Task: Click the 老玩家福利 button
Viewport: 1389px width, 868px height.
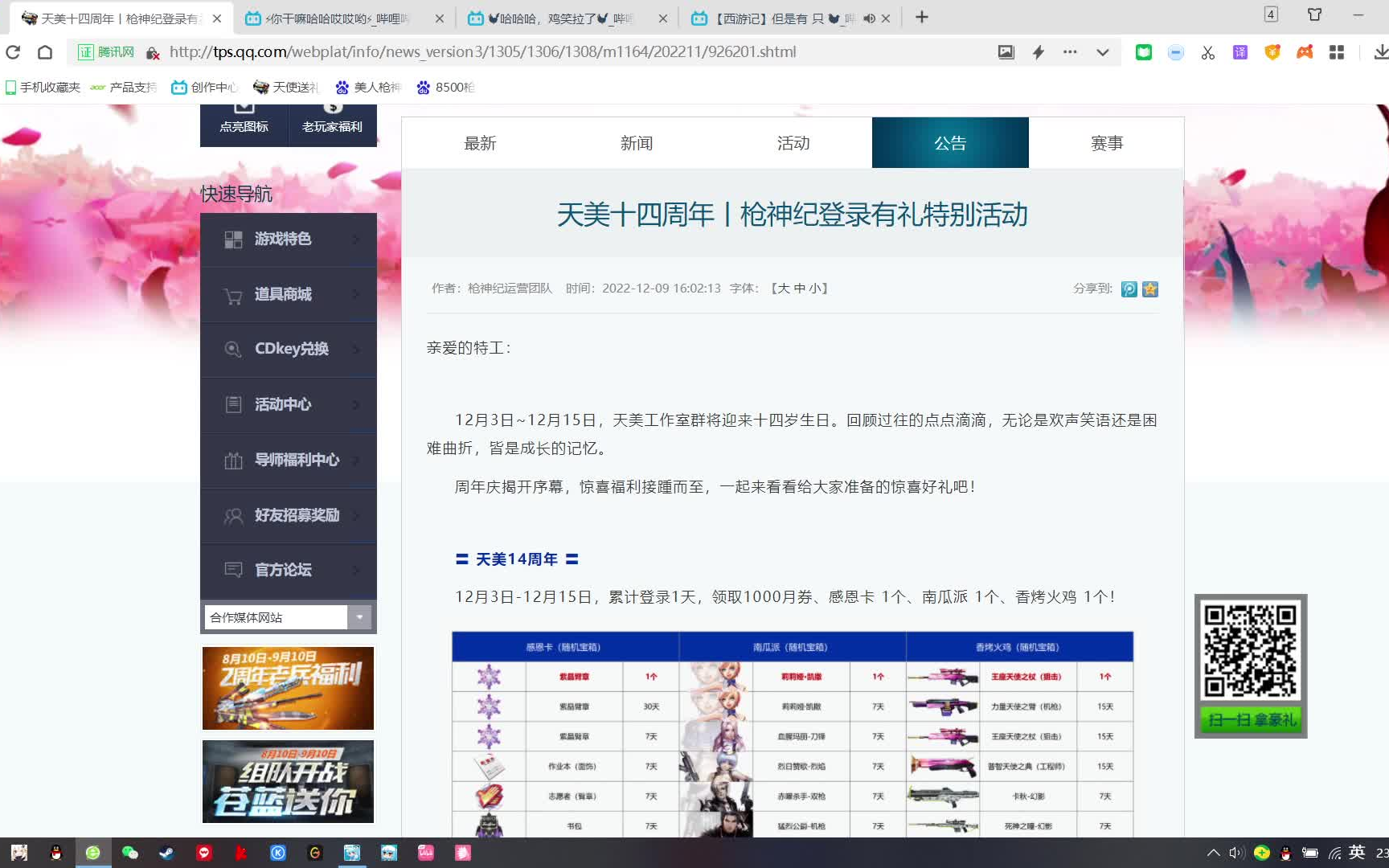Action: pyautogui.click(x=332, y=125)
